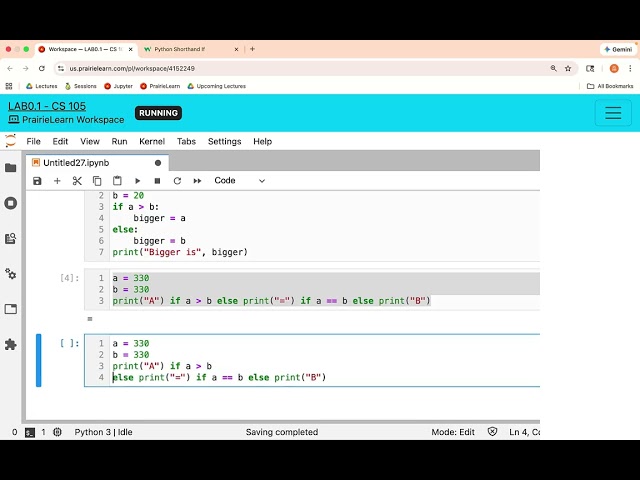Click the RUNNING status badge

(x=158, y=113)
